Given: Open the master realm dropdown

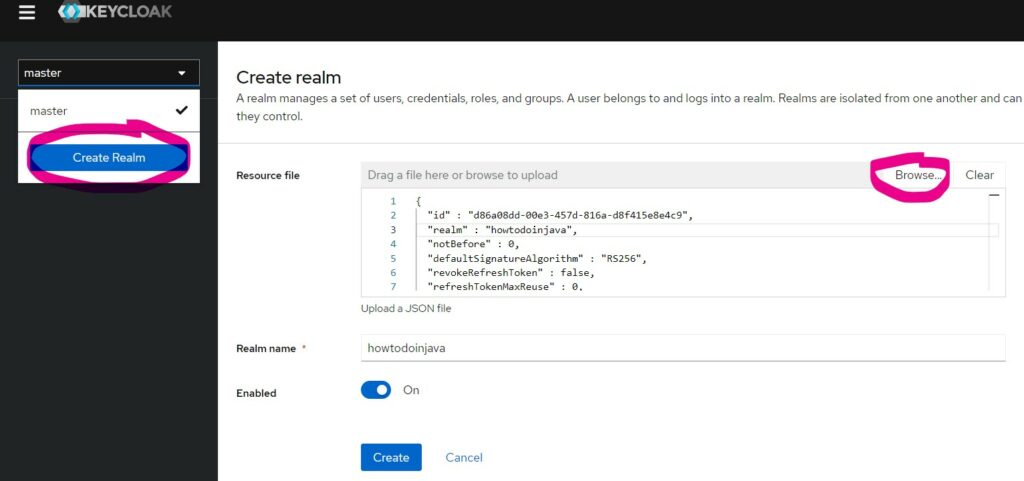Looking at the screenshot, I should (x=108, y=73).
